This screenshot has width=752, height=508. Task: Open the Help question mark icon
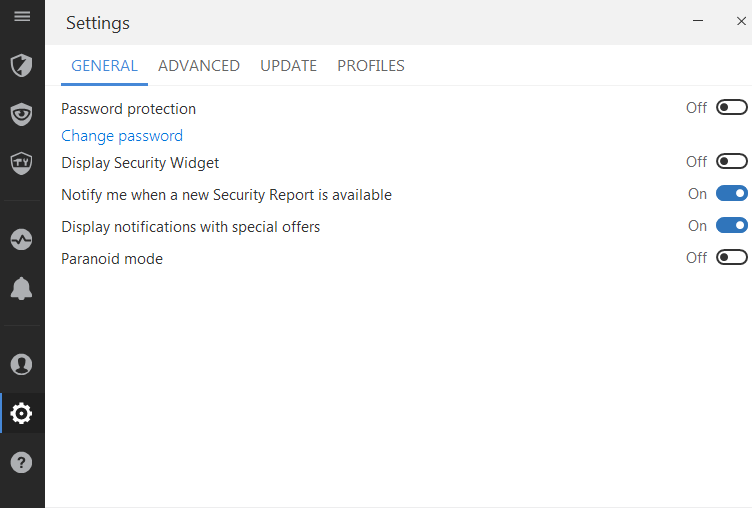pos(21,462)
